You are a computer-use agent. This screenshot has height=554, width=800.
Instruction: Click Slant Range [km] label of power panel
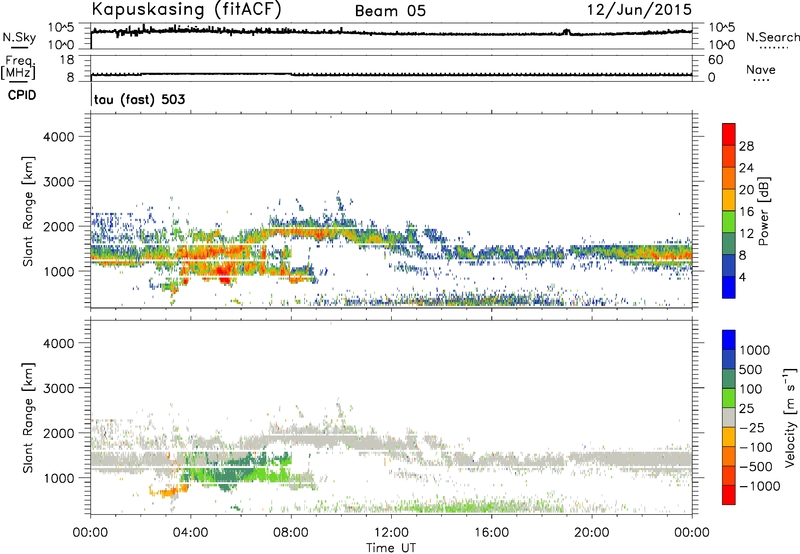29,211
